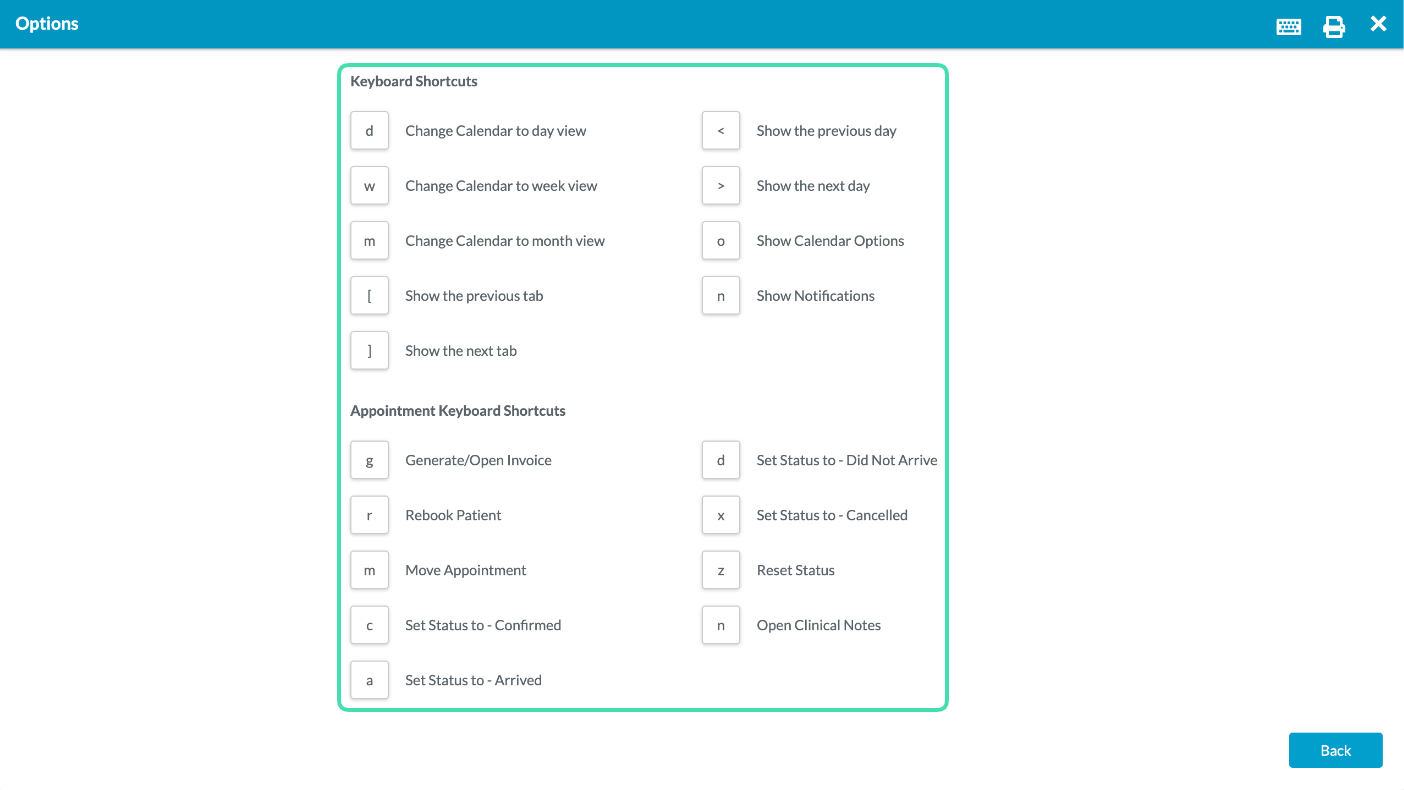The image size is (1404, 790).
Task: Click the 'm' key for month view
Action: tap(369, 241)
